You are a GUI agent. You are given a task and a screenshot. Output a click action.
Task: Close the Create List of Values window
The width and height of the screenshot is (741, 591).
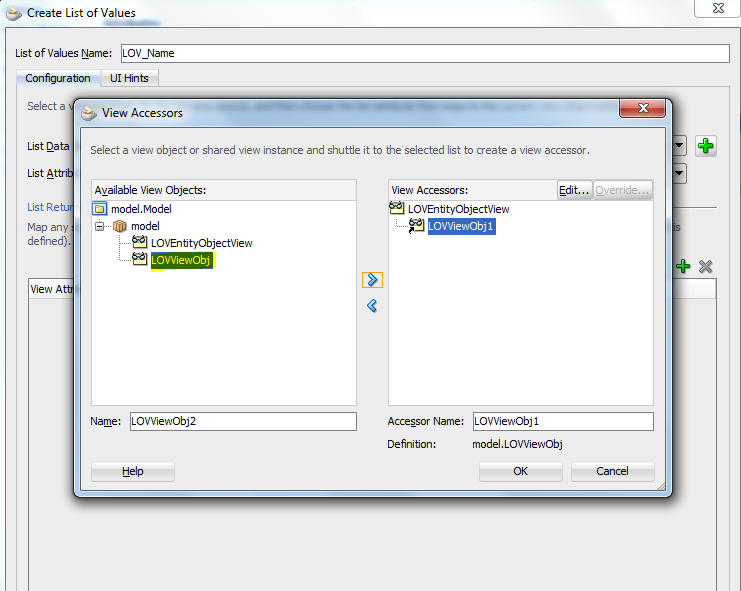click(x=718, y=8)
